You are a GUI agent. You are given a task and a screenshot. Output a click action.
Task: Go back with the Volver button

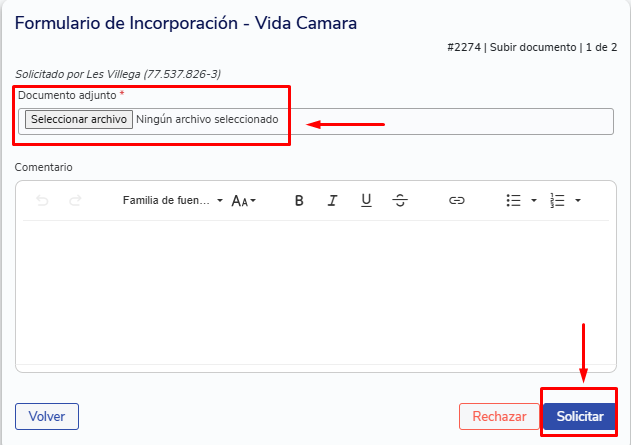pos(47,416)
